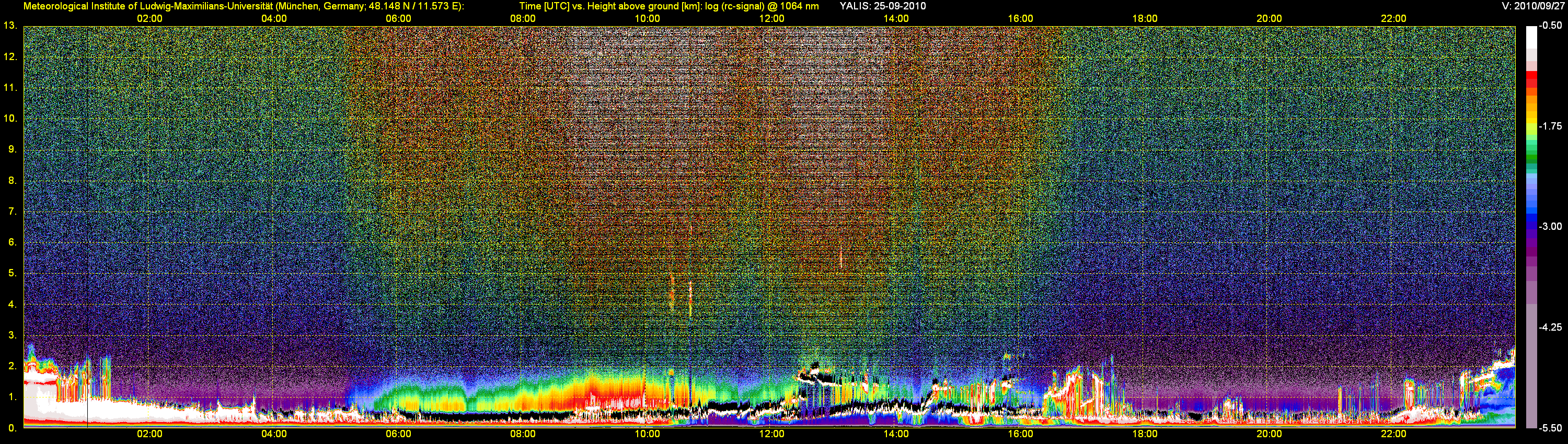Screen dimensions: 1568x444
Task: Click the 9. height axis label
Action: [12, 149]
